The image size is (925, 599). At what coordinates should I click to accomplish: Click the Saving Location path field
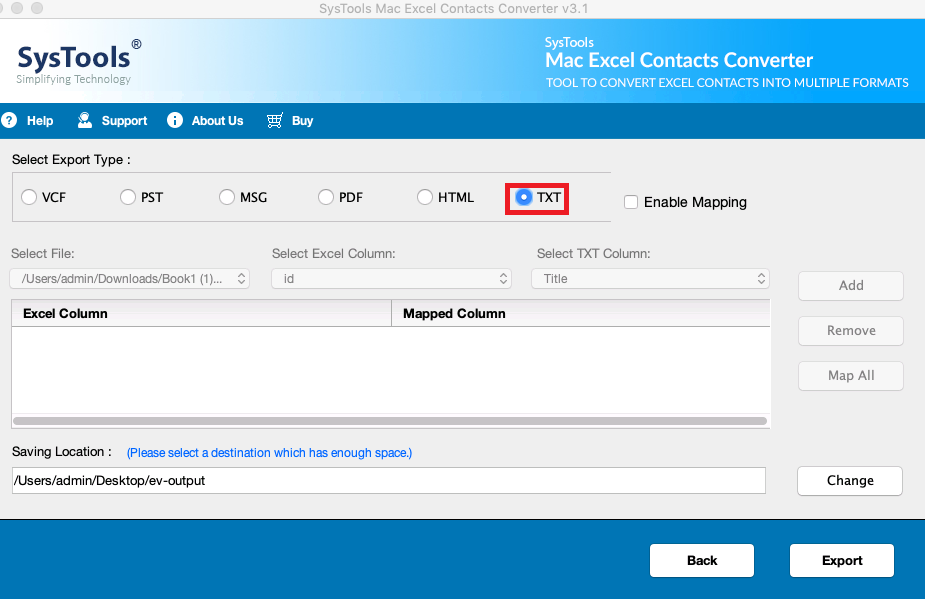(388, 480)
